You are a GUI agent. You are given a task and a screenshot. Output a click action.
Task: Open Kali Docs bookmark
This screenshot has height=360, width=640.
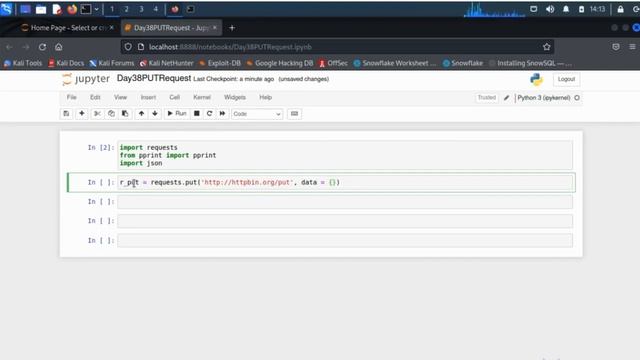click(66, 63)
